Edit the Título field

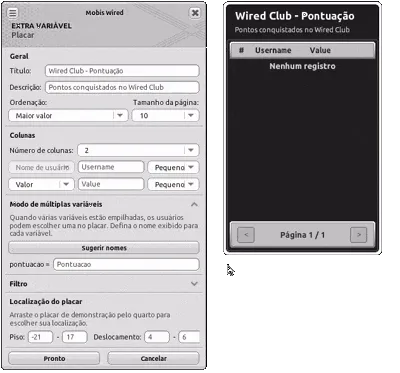[122, 71]
